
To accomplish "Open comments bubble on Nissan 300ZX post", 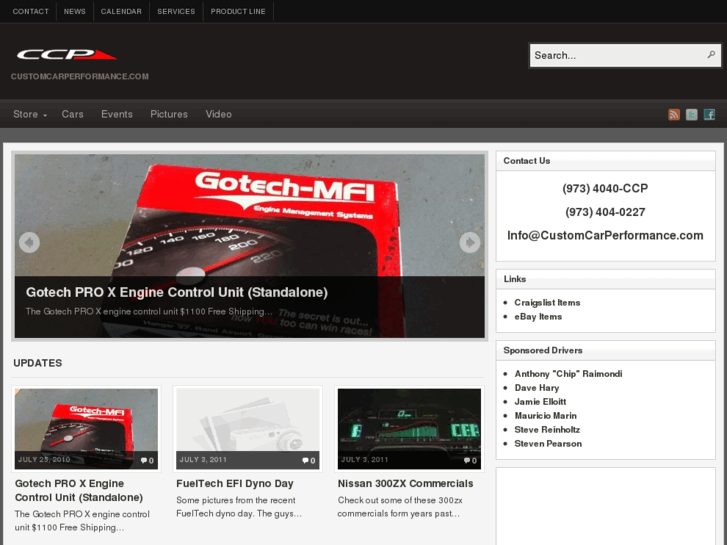I will point(470,461).
